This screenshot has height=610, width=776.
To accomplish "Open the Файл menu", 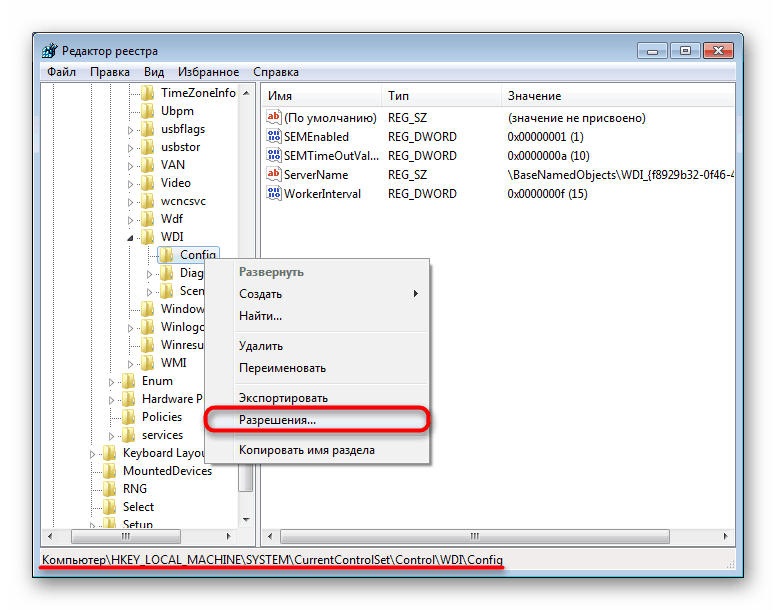I will click(61, 72).
